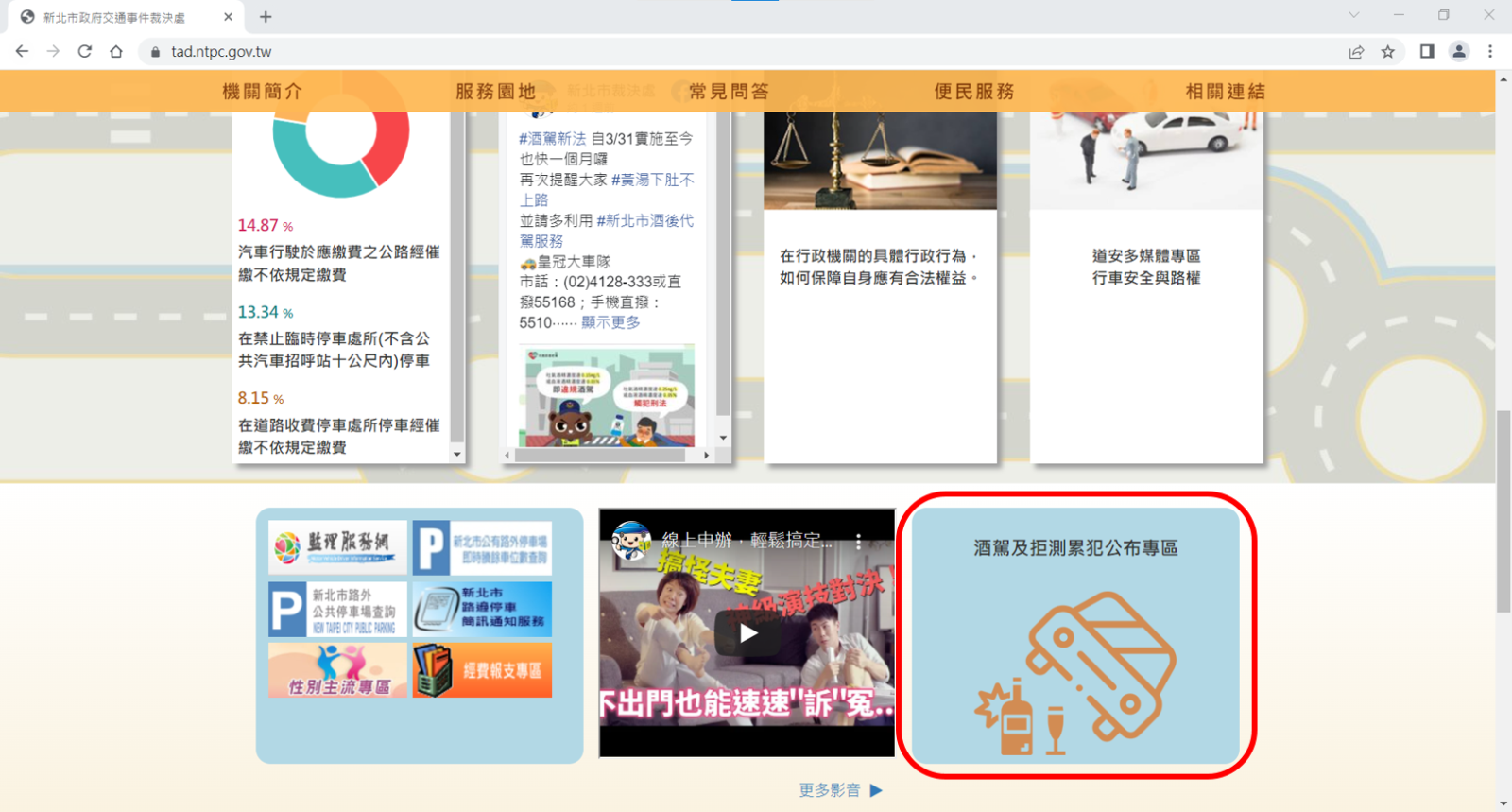Open the user profile icon in Chrome

[x=1459, y=51]
